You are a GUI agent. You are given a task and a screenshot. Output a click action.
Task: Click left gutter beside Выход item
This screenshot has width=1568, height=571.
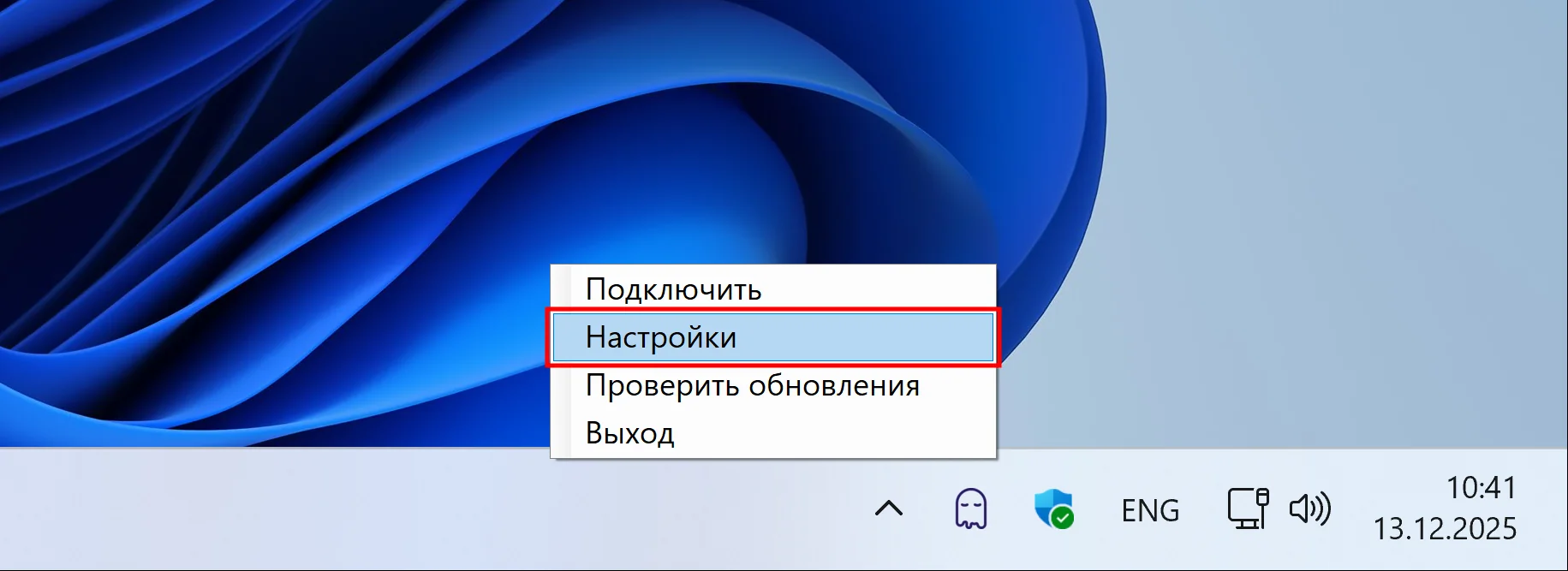pos(562,433)
